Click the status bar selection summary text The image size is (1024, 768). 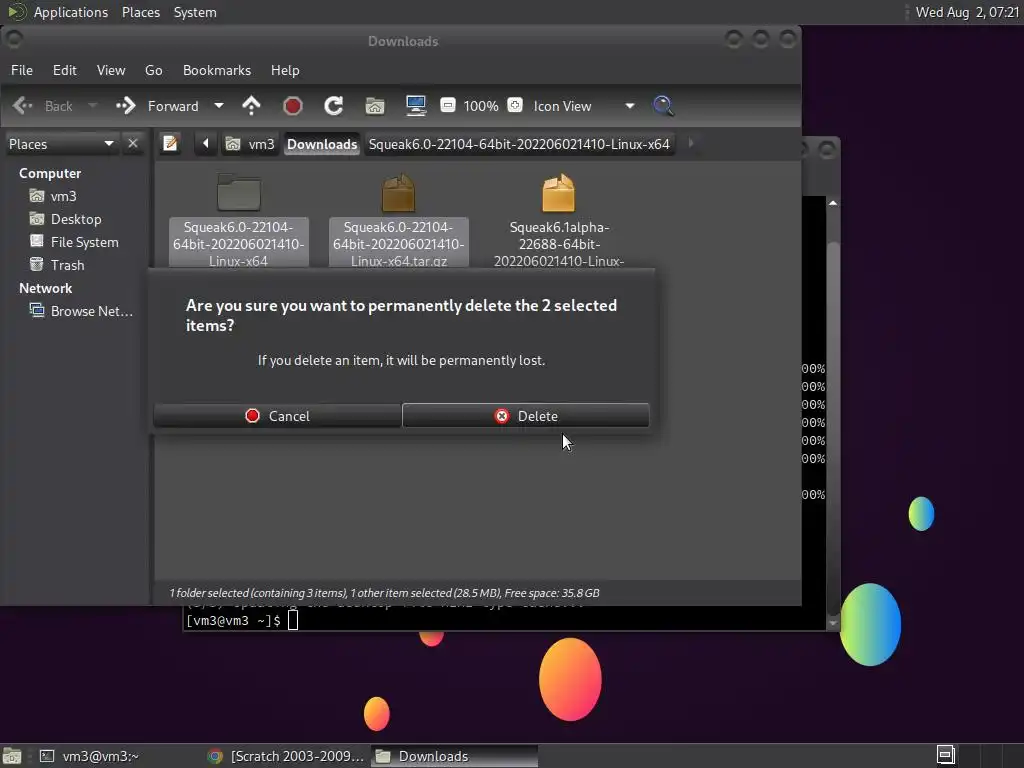(384, 593)
